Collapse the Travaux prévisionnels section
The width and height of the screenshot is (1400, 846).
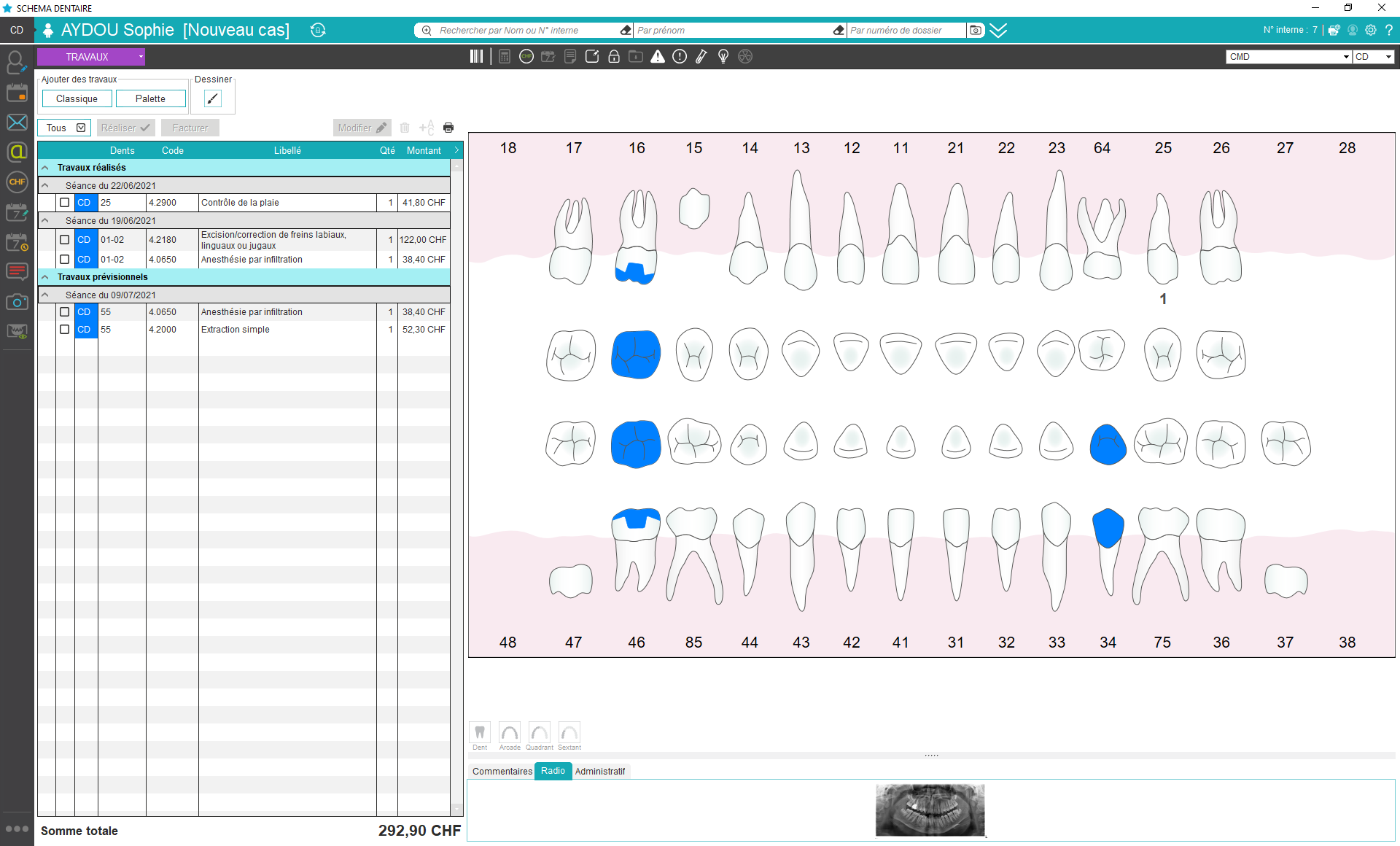[x=45, y=277]
